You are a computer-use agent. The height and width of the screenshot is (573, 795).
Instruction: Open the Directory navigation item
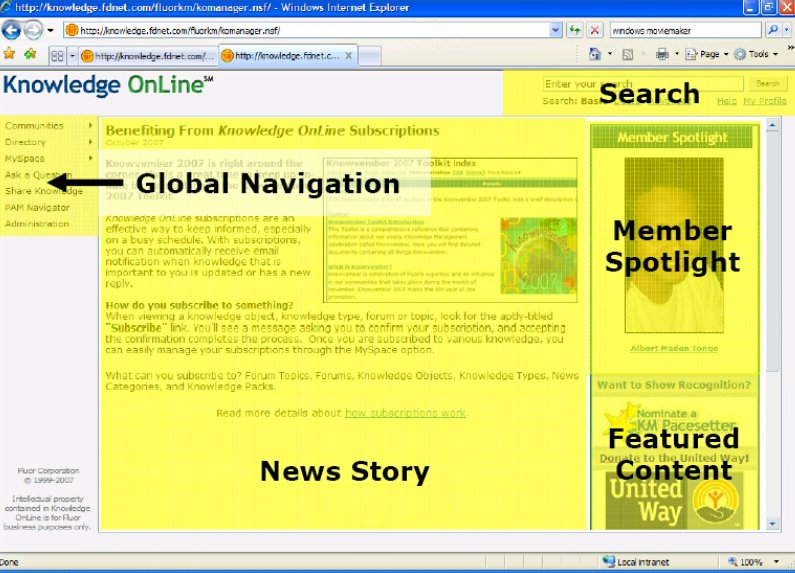25,142
